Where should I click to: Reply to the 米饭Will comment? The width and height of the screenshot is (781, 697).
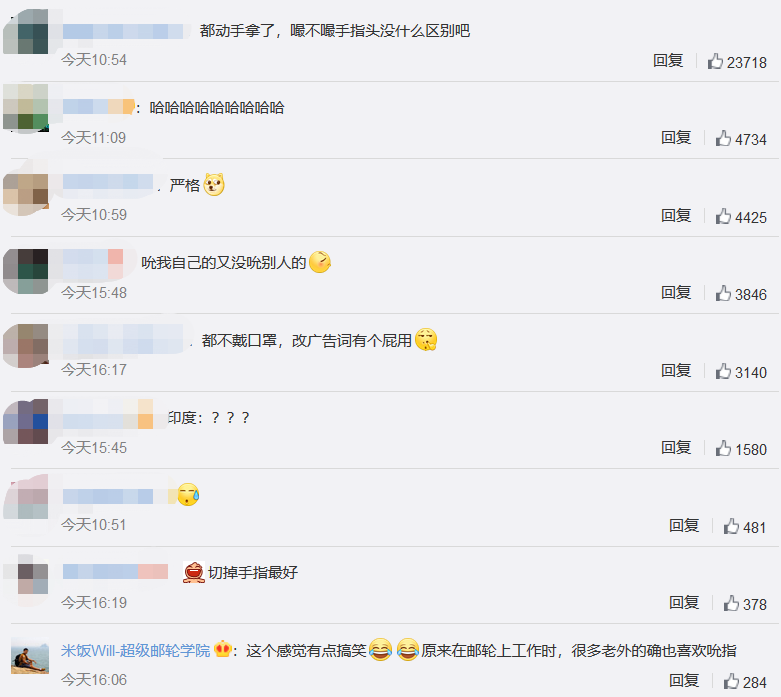point(684,681)
